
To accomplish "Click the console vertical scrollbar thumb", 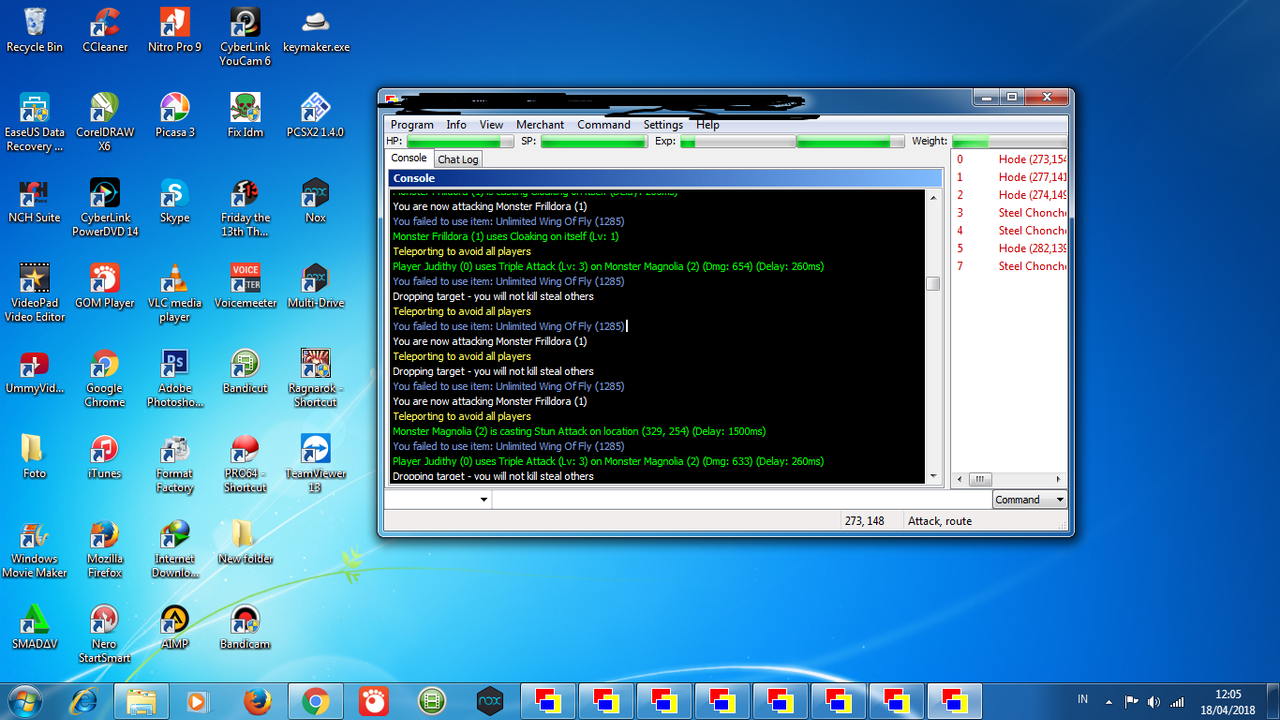I will point(933,283).
